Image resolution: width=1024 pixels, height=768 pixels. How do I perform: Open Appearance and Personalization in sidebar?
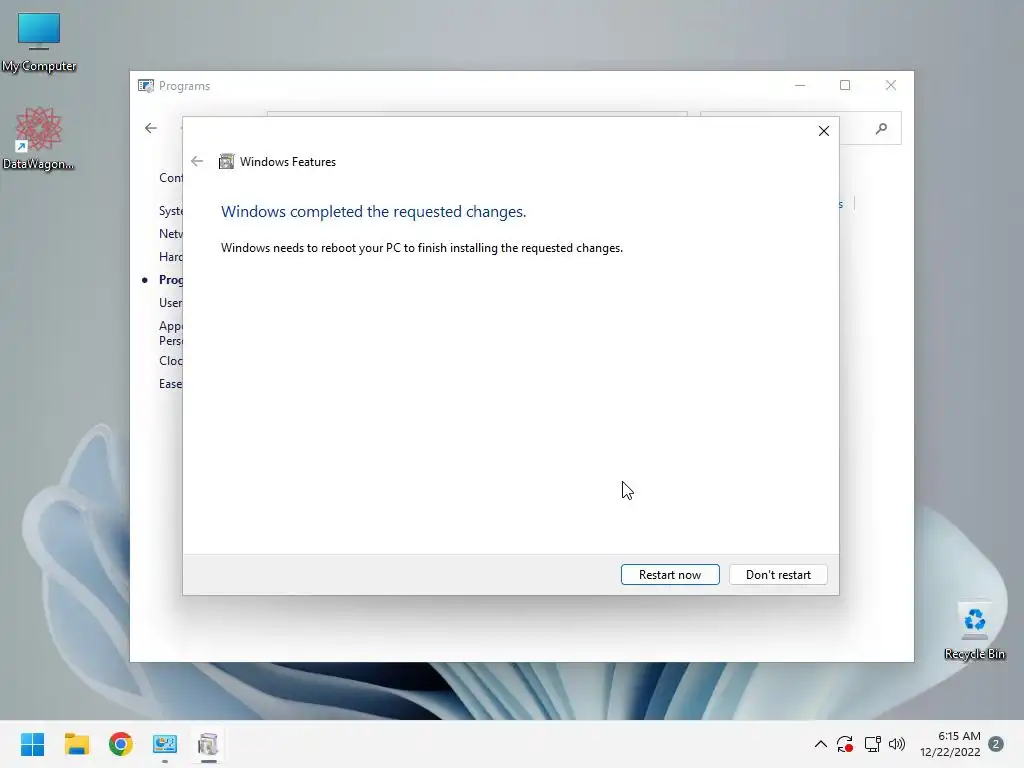click(170, 333)
